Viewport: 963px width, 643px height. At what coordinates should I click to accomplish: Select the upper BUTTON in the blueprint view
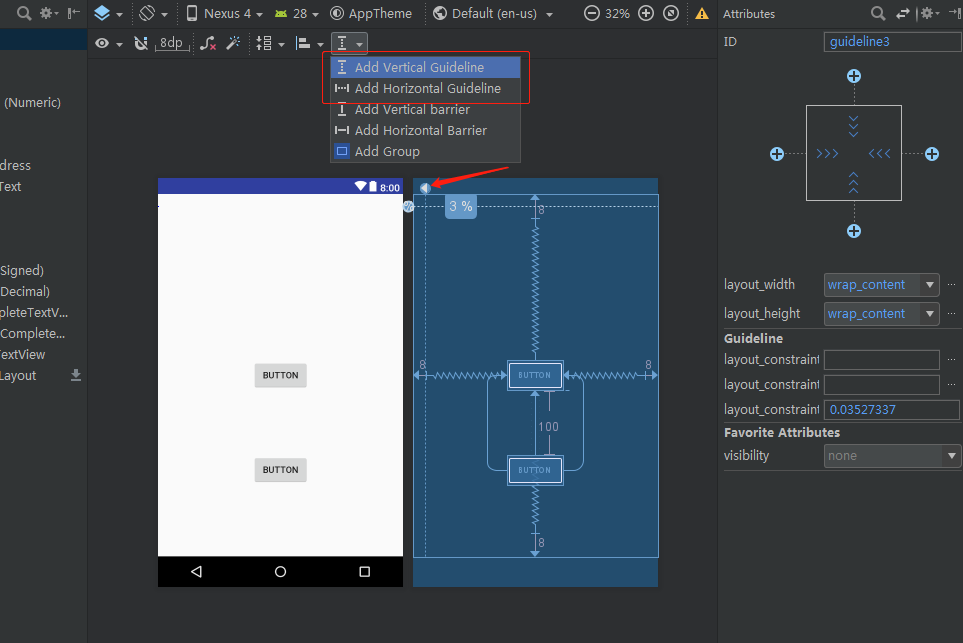pos(535,375)
